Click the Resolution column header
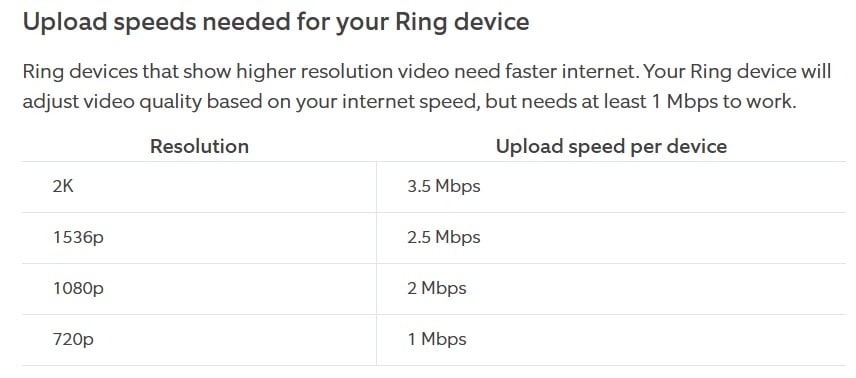Image resolution: width=856 pixels, height=378 pixels. click(199, 146)
